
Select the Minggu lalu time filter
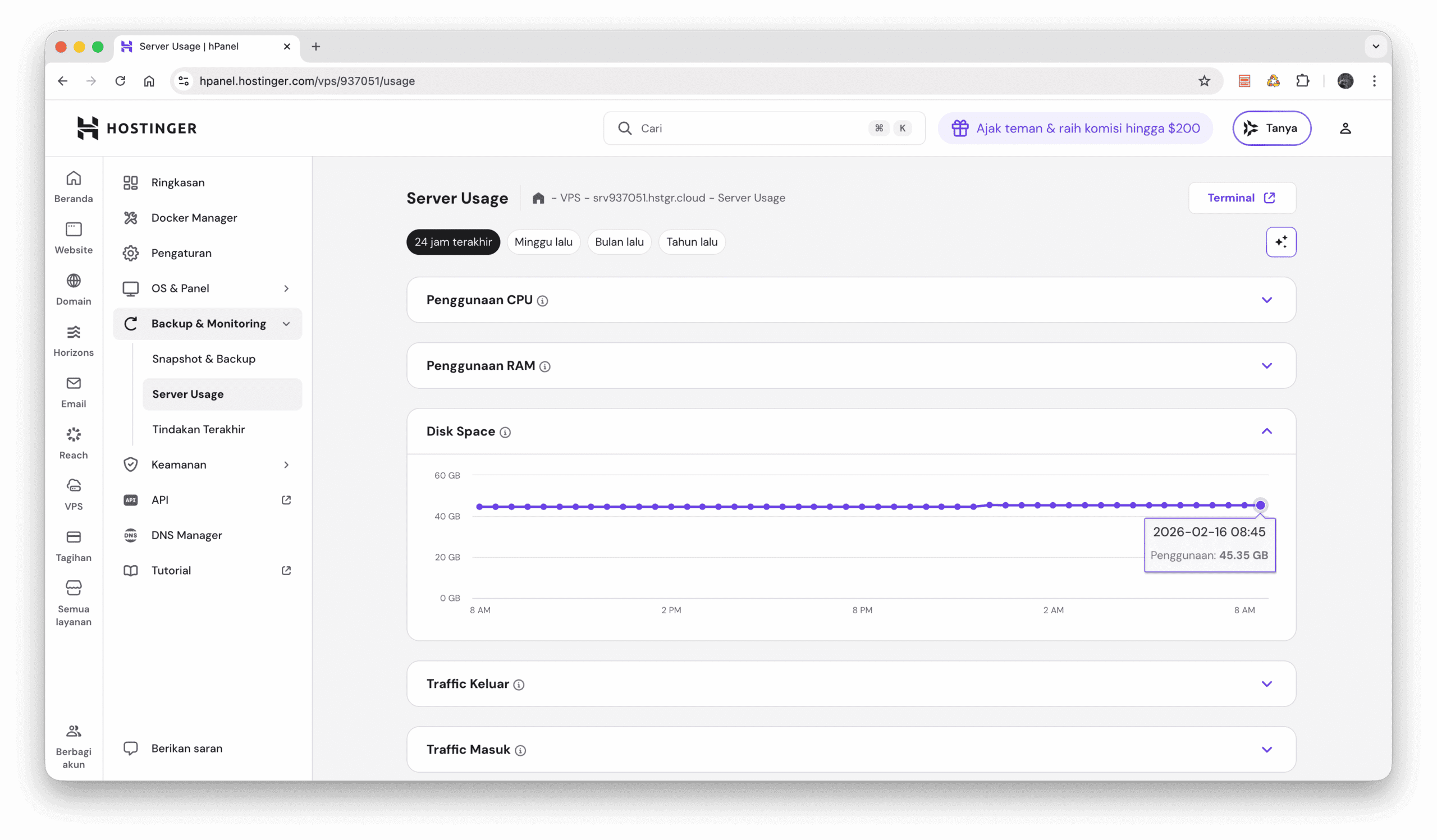(x=543, y=242)
